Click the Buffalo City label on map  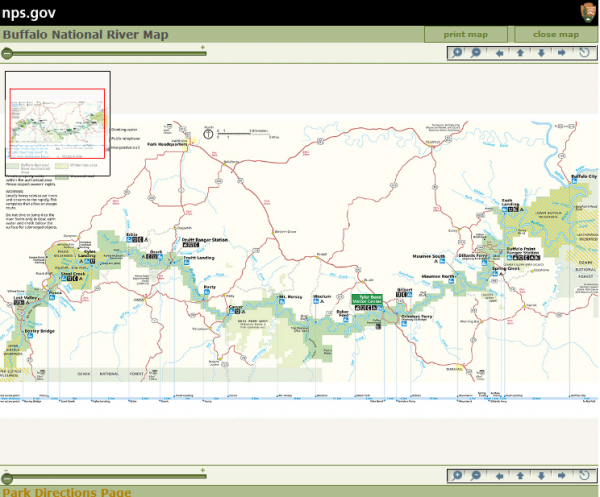[584, 176]
